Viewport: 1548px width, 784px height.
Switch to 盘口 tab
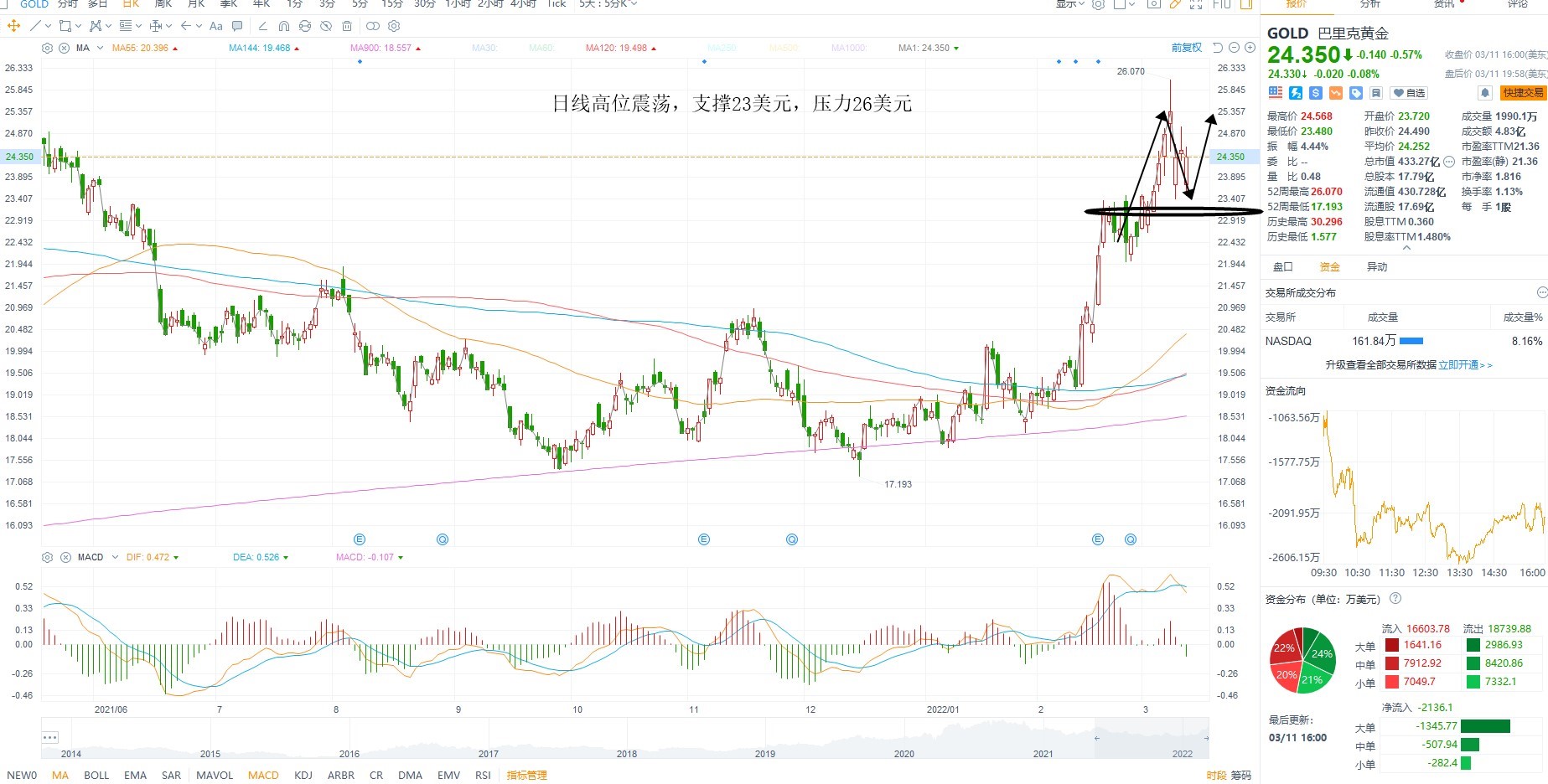tap(1283, 267)
